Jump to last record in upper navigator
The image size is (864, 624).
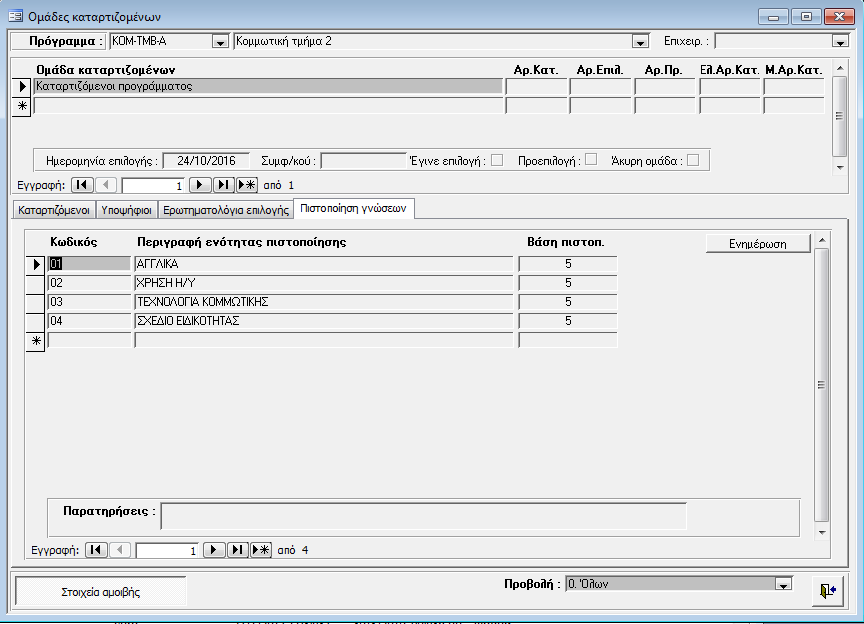pyautogui.click(x=224, y=185)
